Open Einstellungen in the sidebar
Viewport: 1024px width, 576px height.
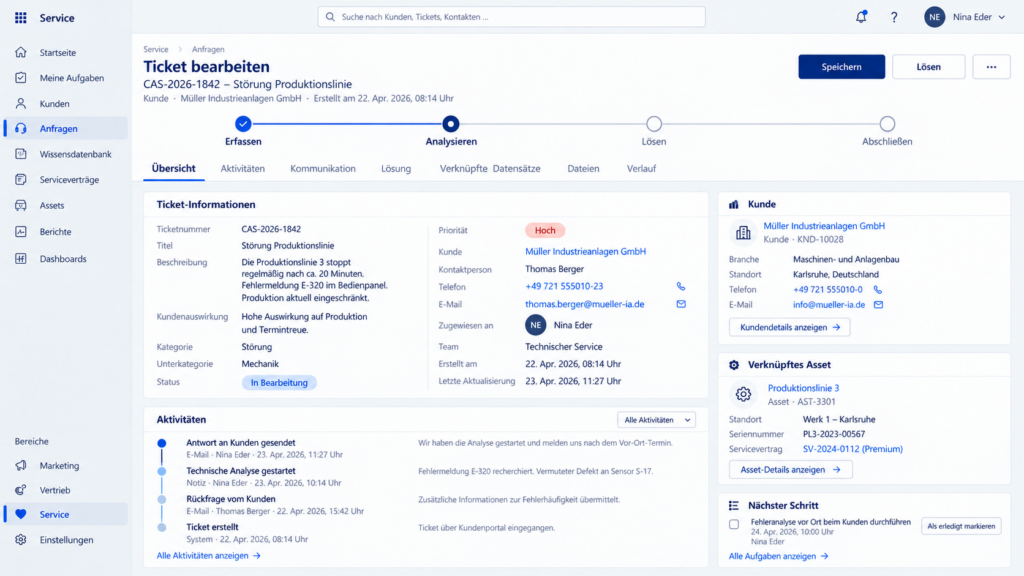coord(65,540)
